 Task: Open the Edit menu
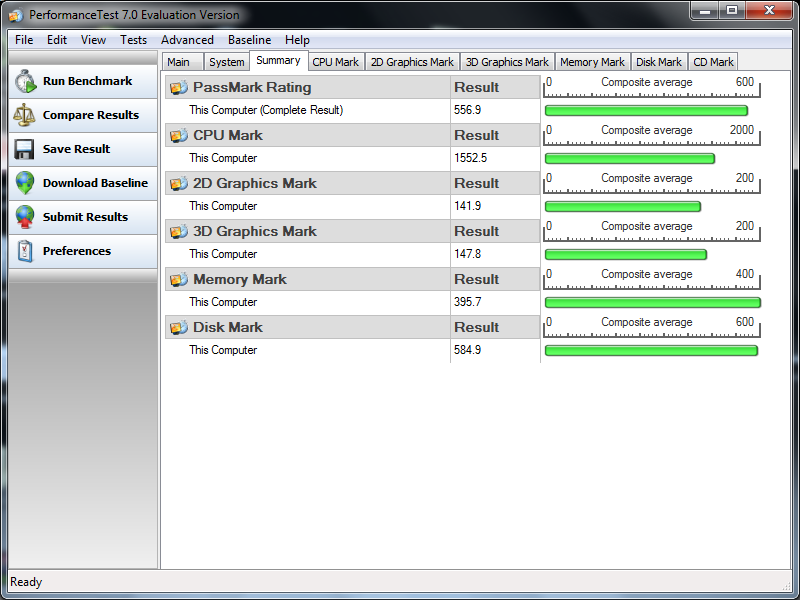pos(57,40)
